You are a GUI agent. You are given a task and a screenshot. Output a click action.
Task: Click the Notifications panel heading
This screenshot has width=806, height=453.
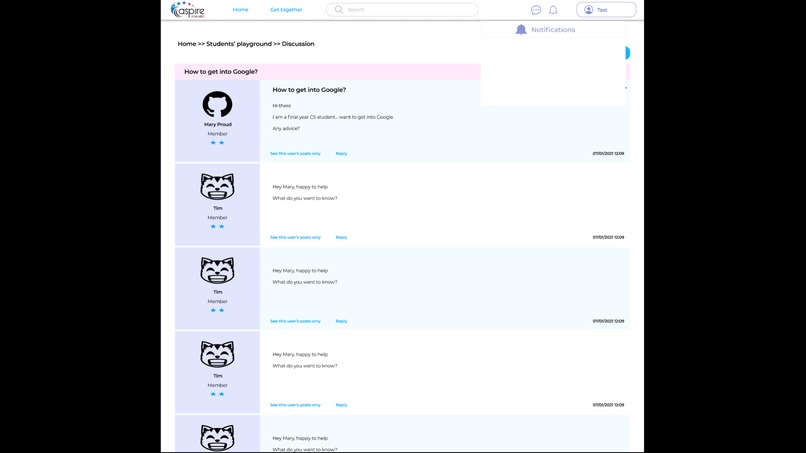click(553, 30)
